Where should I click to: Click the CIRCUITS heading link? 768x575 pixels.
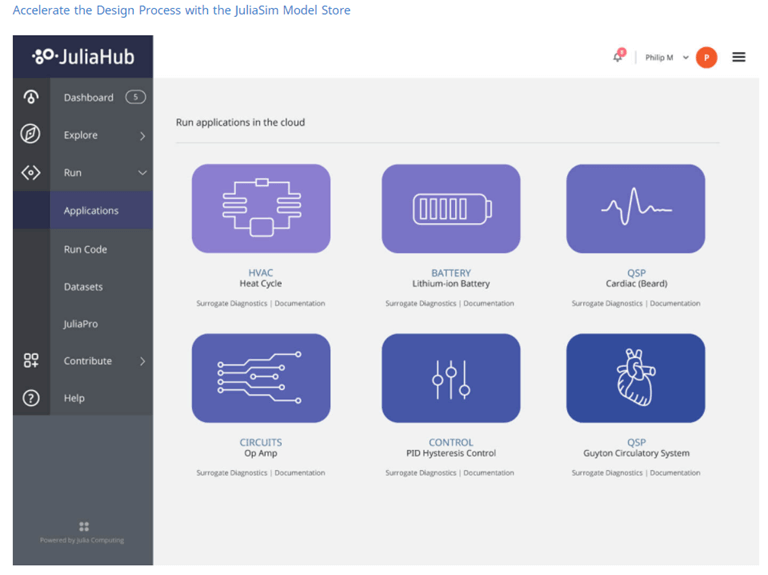click(x=261, y=442)
